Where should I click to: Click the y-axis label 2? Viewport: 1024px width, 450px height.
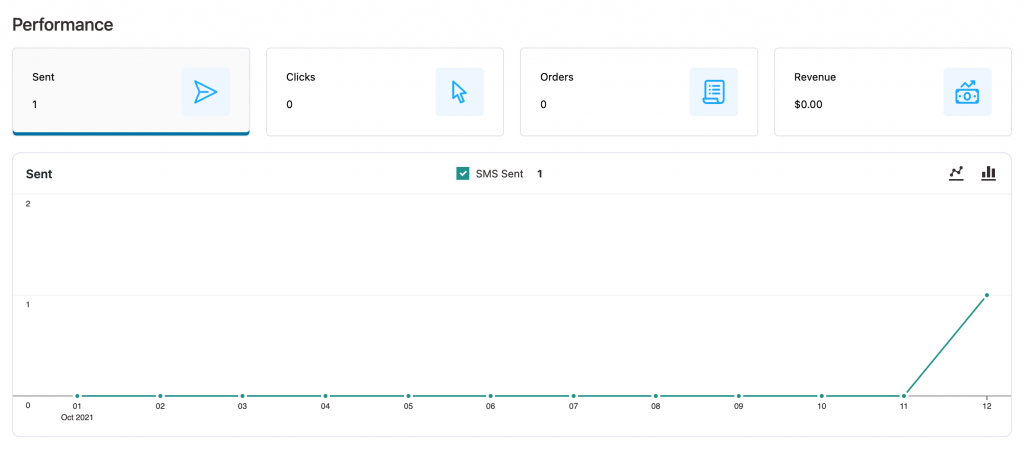click(28, 204)
